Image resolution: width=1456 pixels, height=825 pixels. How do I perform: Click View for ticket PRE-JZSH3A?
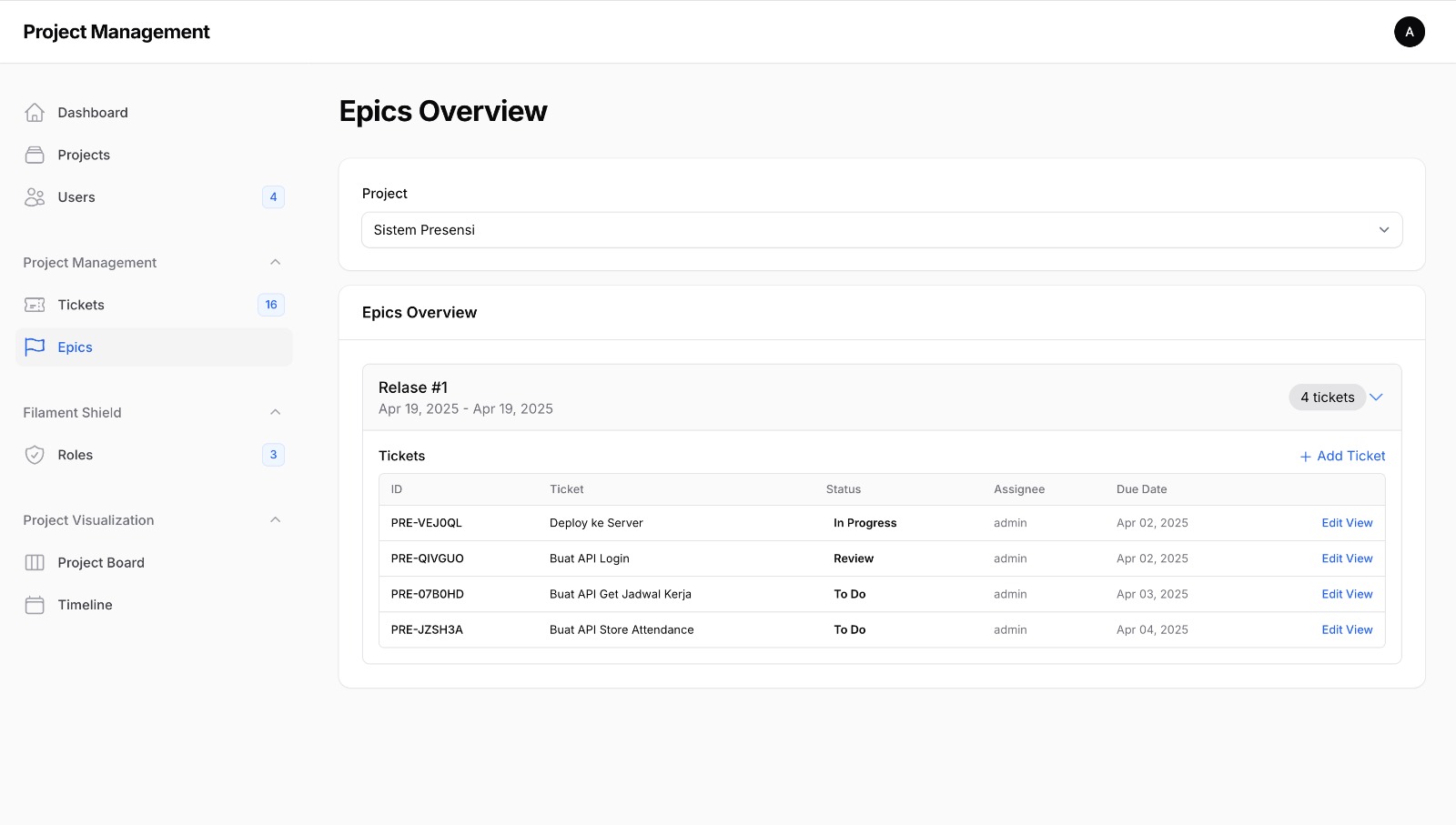1360,629
